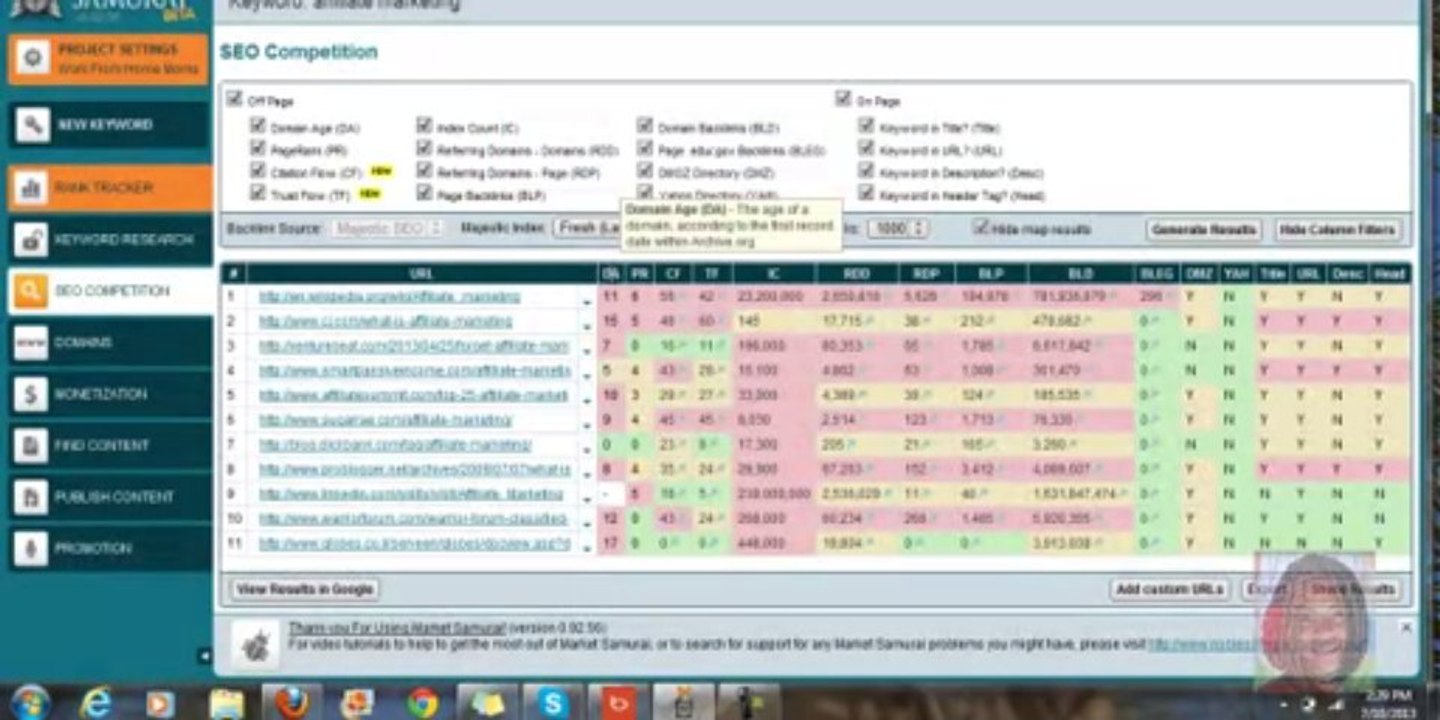
Task: Open Windows Start orb
Action: tap(30, 702)
